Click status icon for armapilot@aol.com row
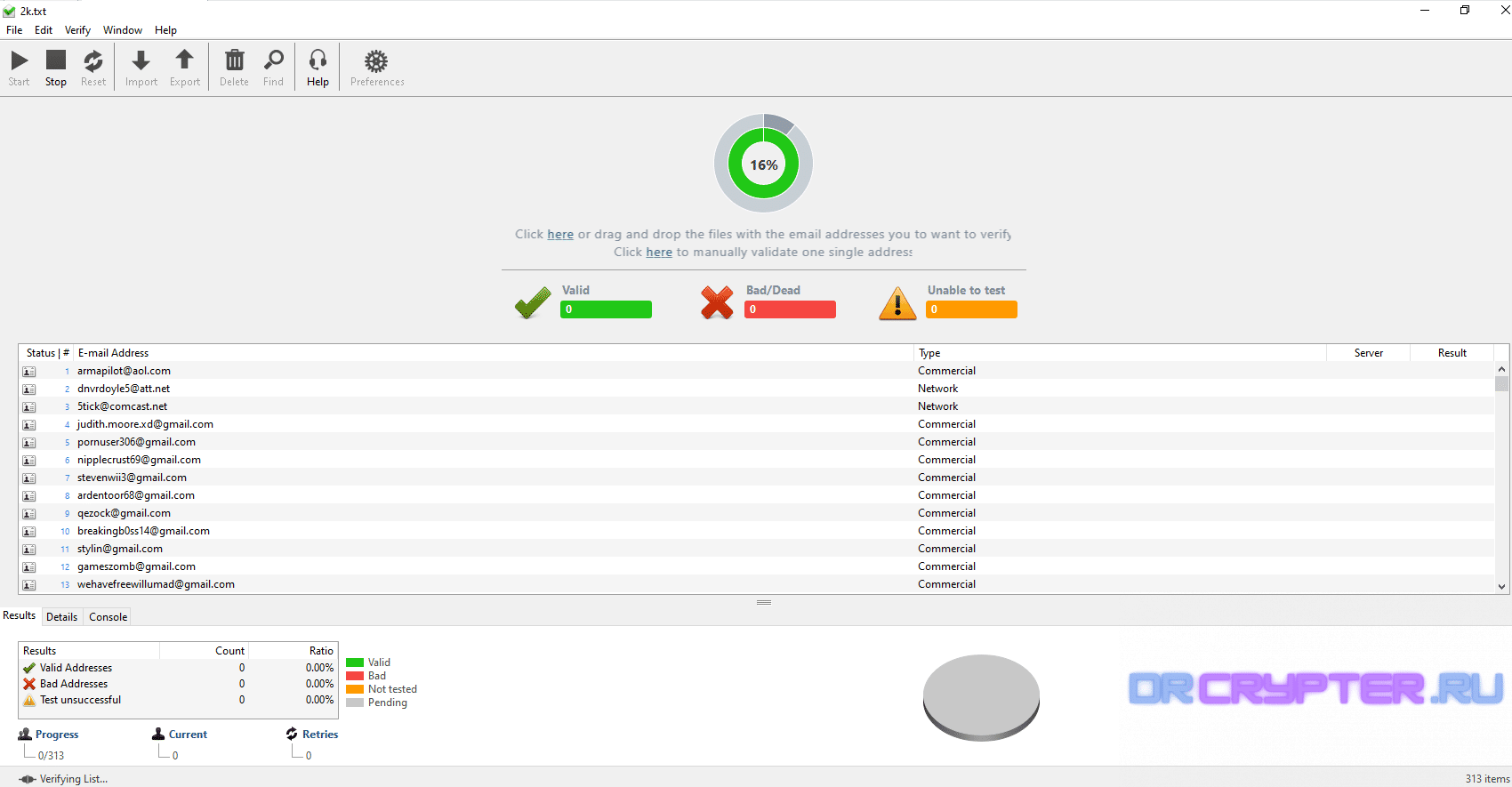 (x=29, y=372)
